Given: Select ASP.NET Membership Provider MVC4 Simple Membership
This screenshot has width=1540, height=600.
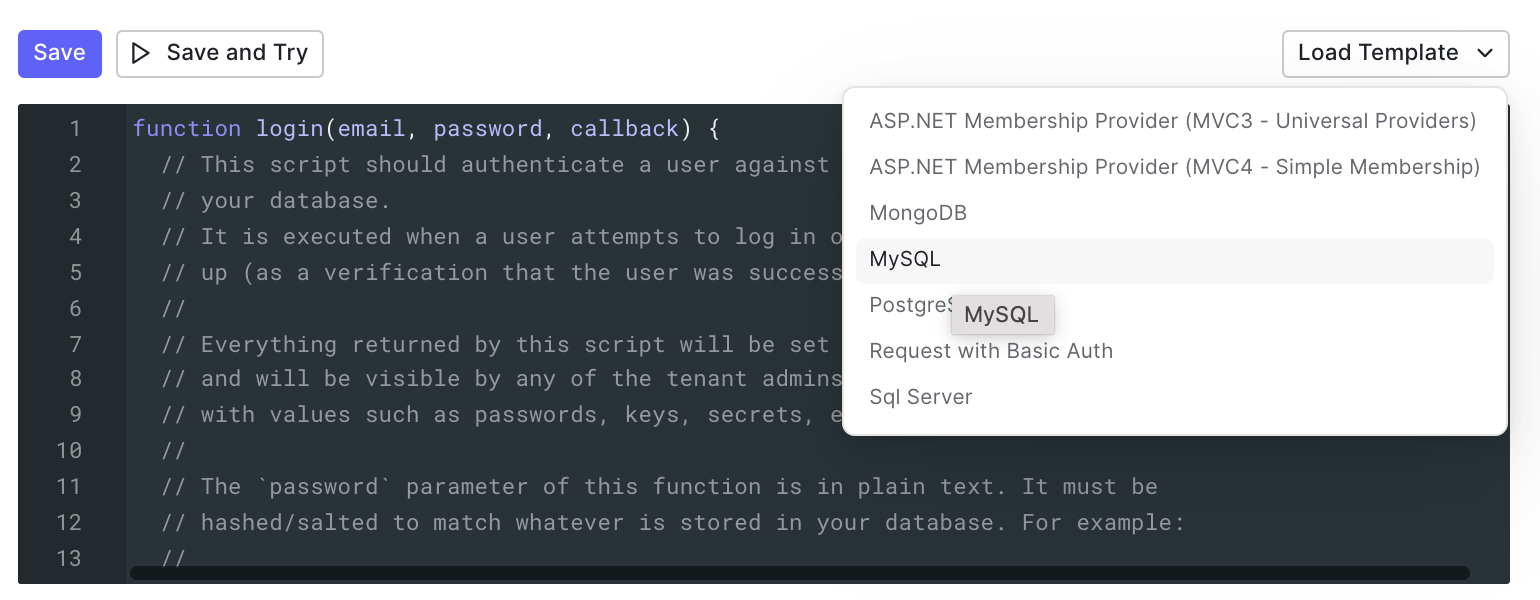Looking at the screenshot, I should 1175,167.
